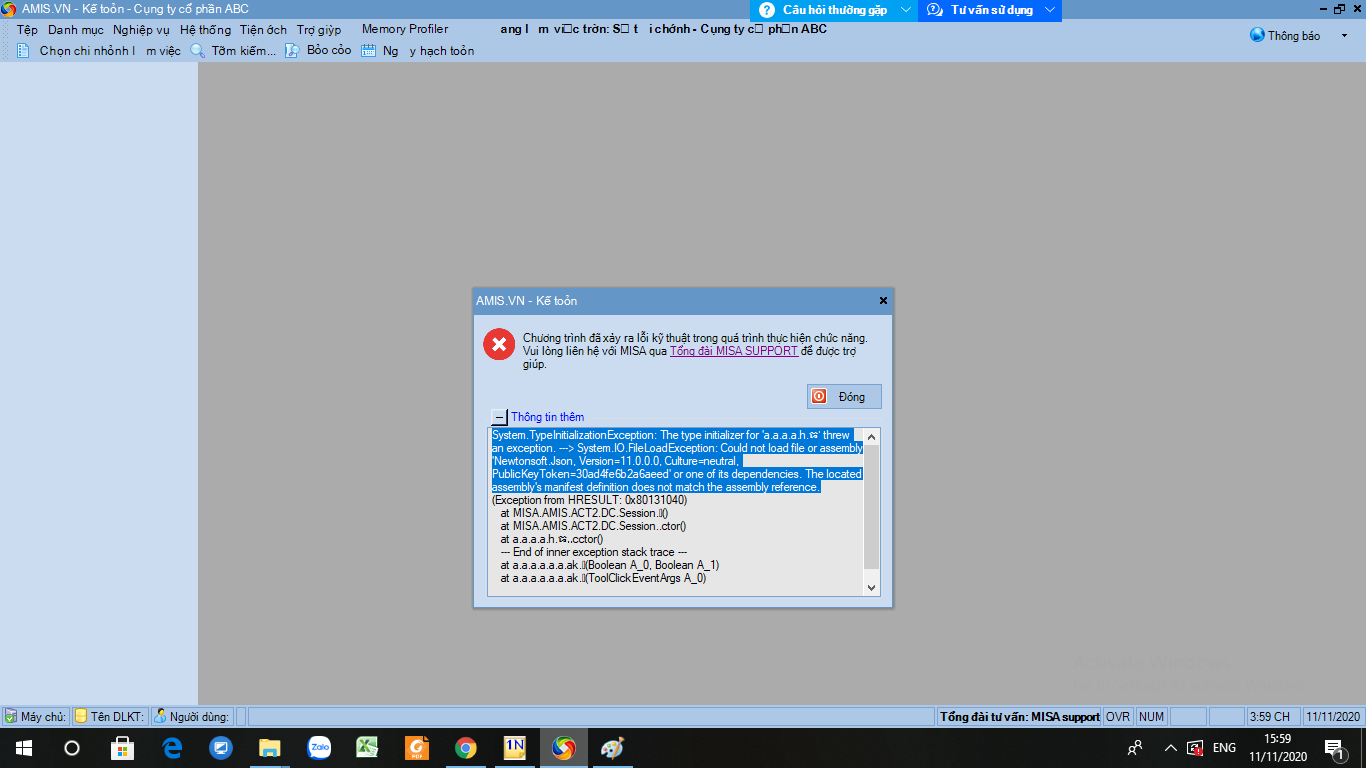
Task: Click the error details scrollbar thumb
Action: point(871,507)
